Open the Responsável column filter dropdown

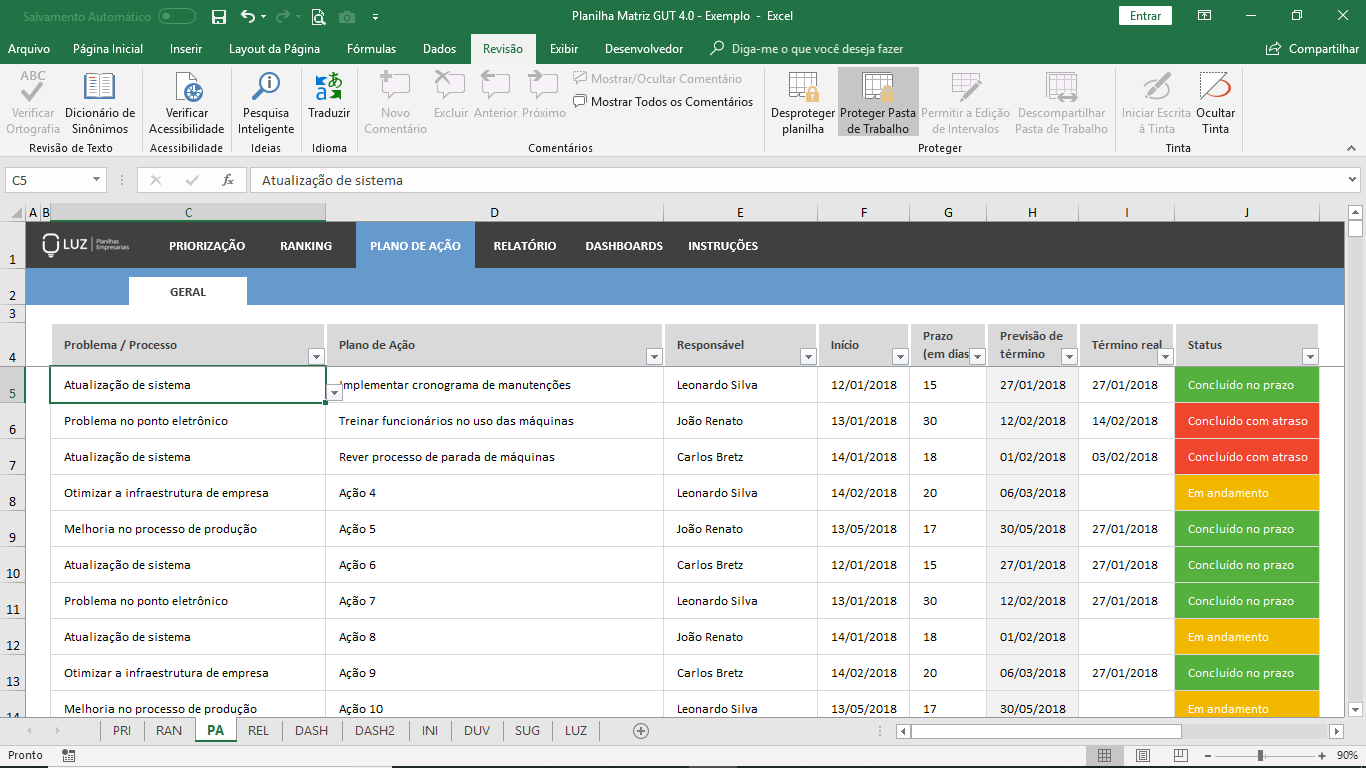coord(808,357)
